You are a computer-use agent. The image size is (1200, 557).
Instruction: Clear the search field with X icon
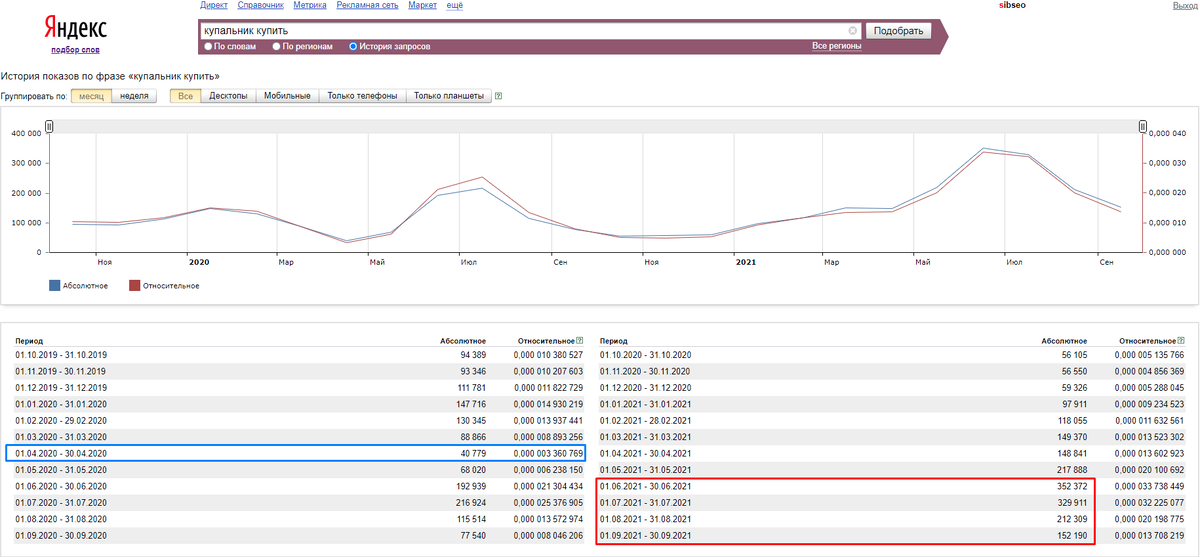tap(852, 31)
